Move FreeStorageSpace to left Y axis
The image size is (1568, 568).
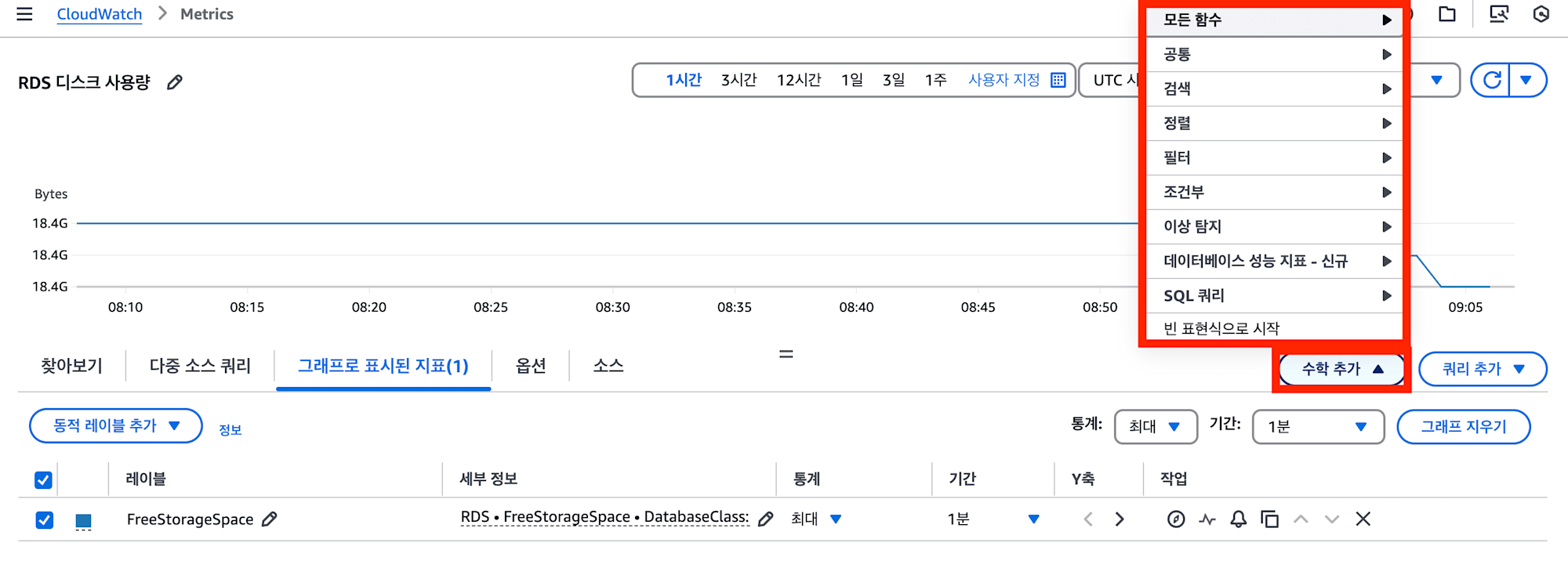1088,519
